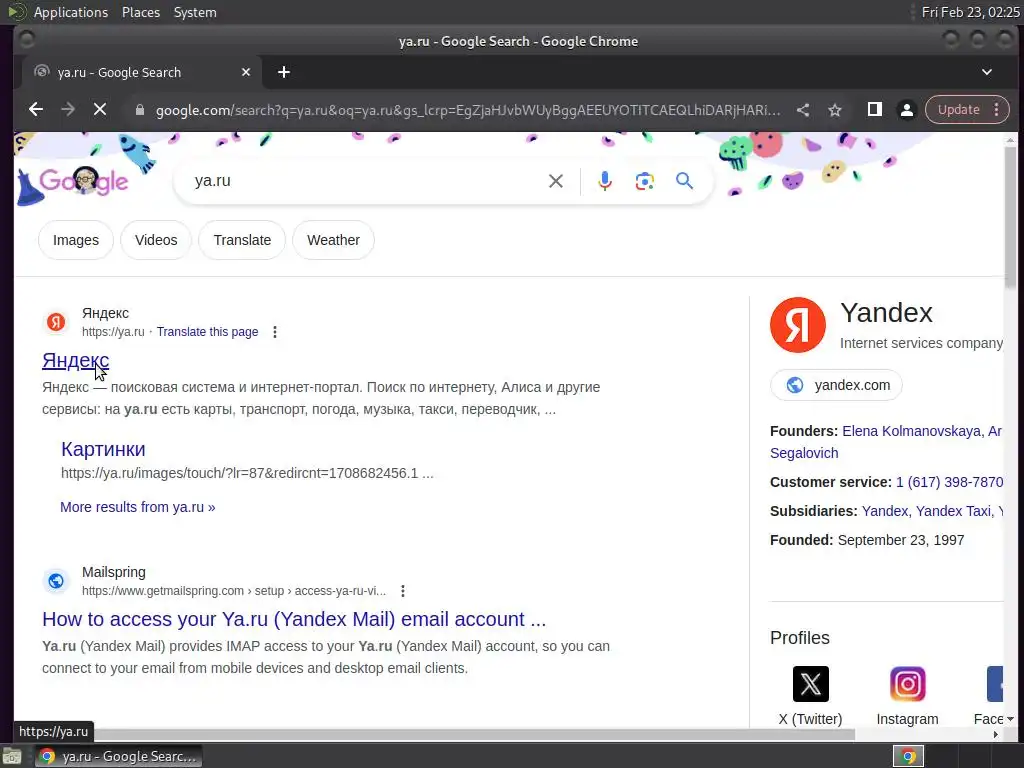The image size is (1024, 768).
Task: Click the show desktop icon in the bottom panel
Action: click(11, 757)
